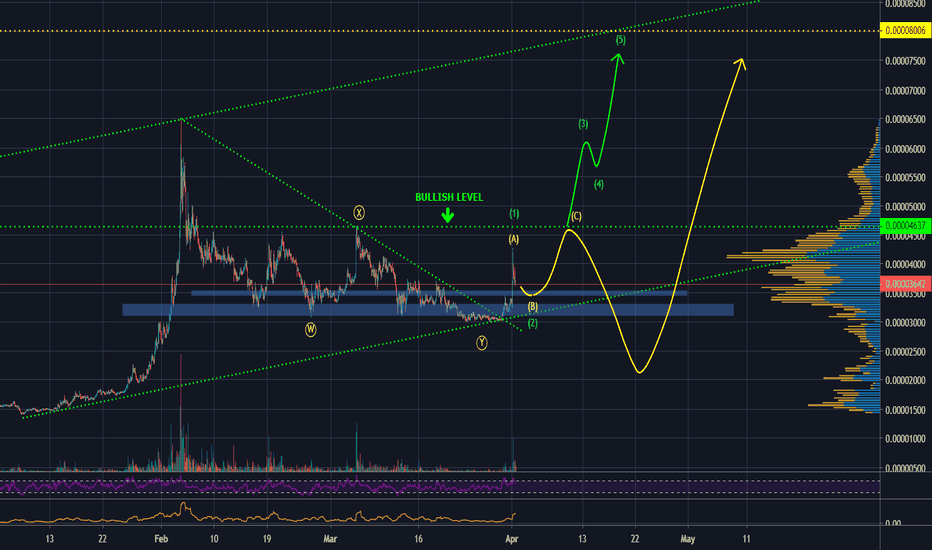932x550 pixels.
Task: Click the circled X wave label
Action: [359, 212]
